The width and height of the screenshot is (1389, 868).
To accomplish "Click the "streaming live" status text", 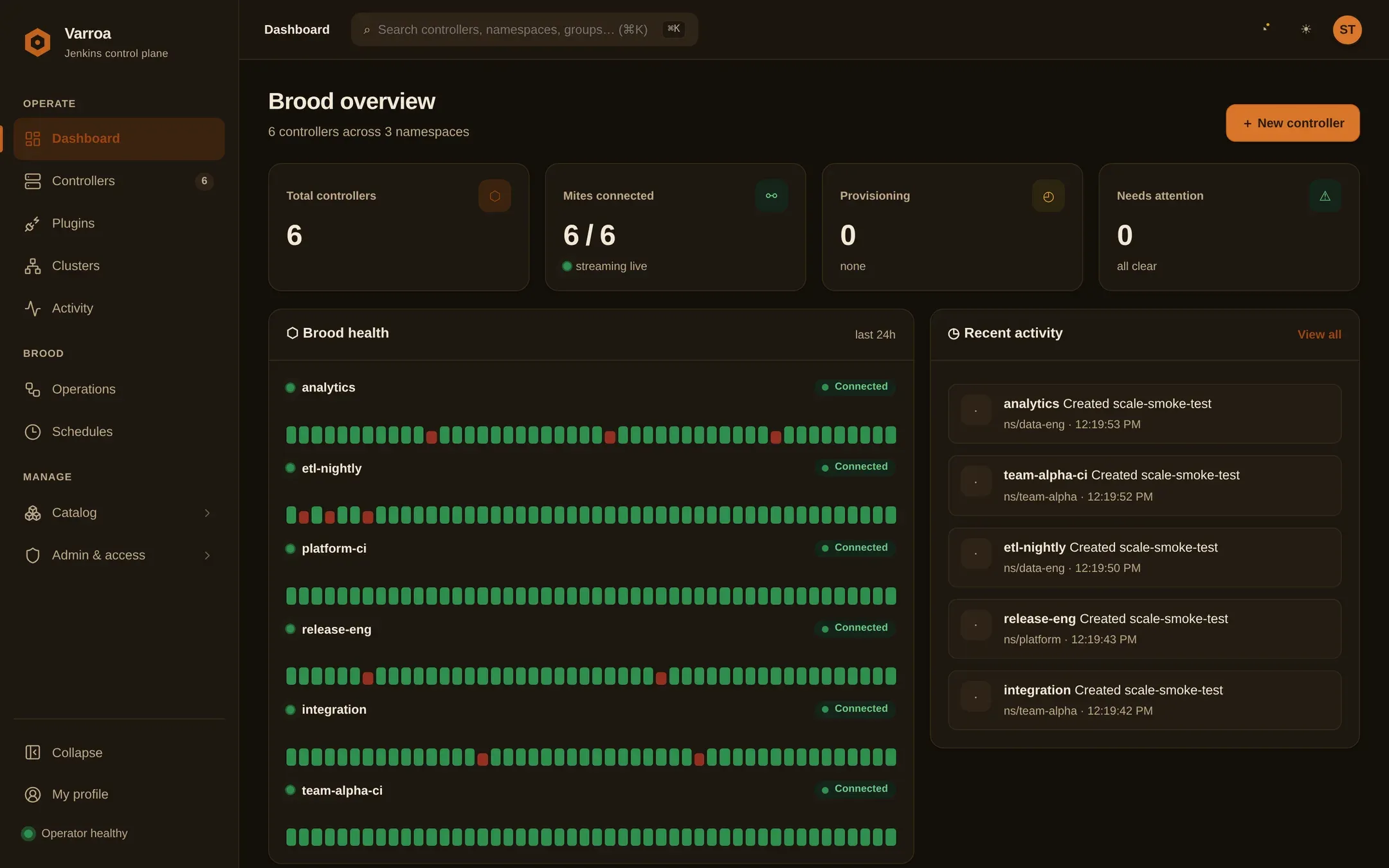I will pyautogui.click(x=611, y=266).
